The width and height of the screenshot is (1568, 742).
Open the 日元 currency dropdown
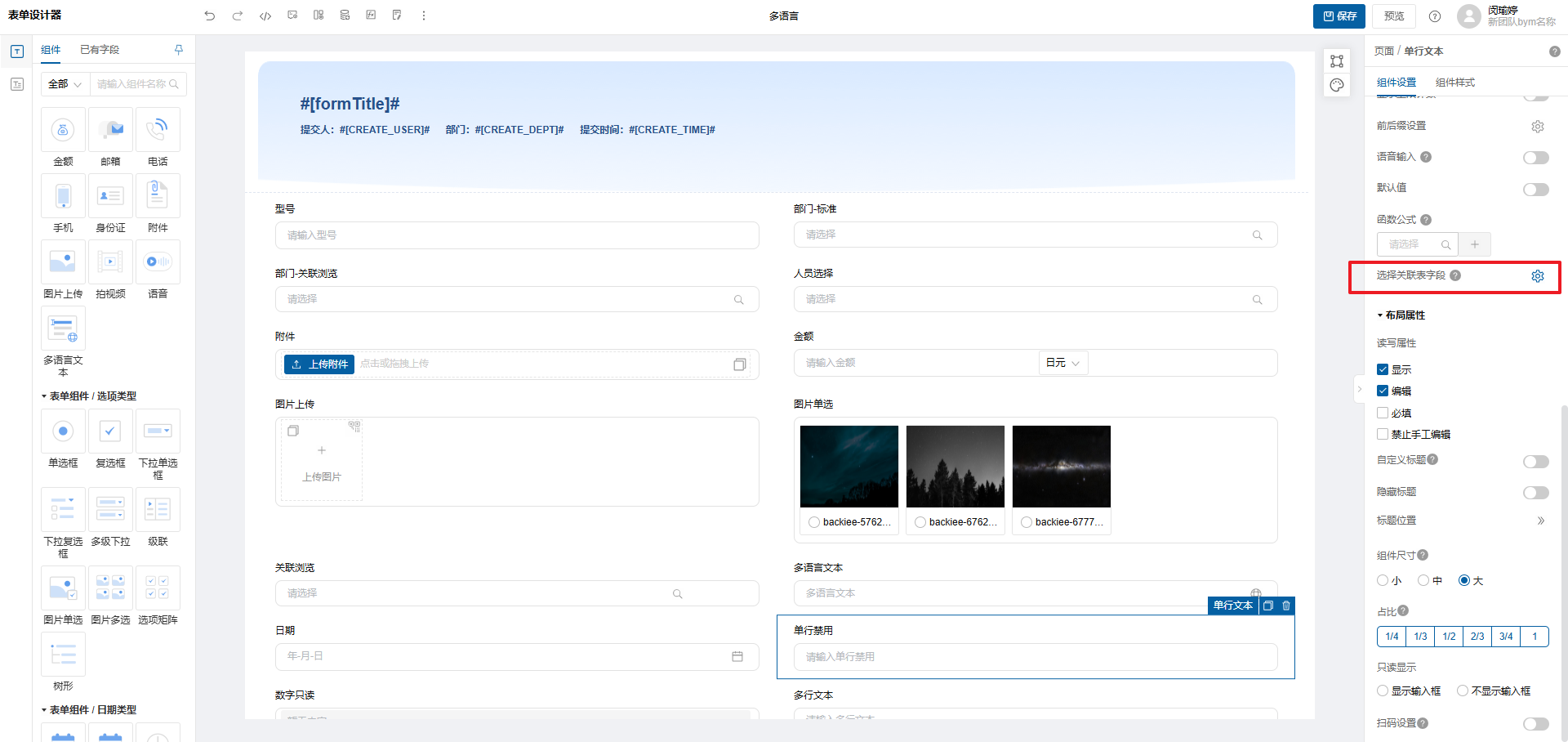(x=1063, y=363)
